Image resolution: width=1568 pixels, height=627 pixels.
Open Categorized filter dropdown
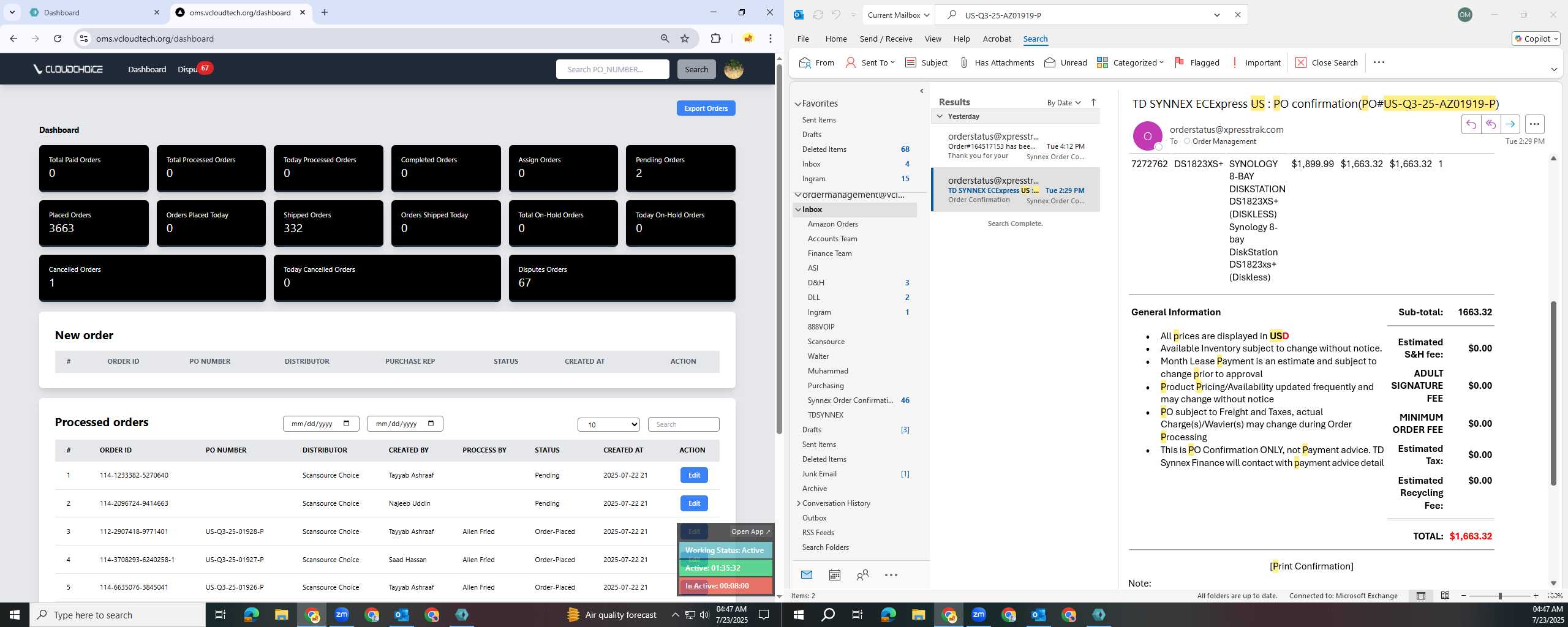click(1129, 62)
